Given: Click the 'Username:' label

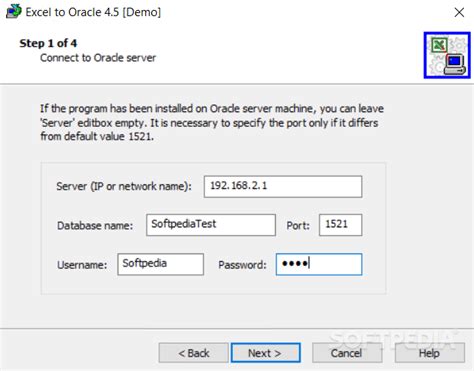Looking at the screenshot, I should 82,265.
